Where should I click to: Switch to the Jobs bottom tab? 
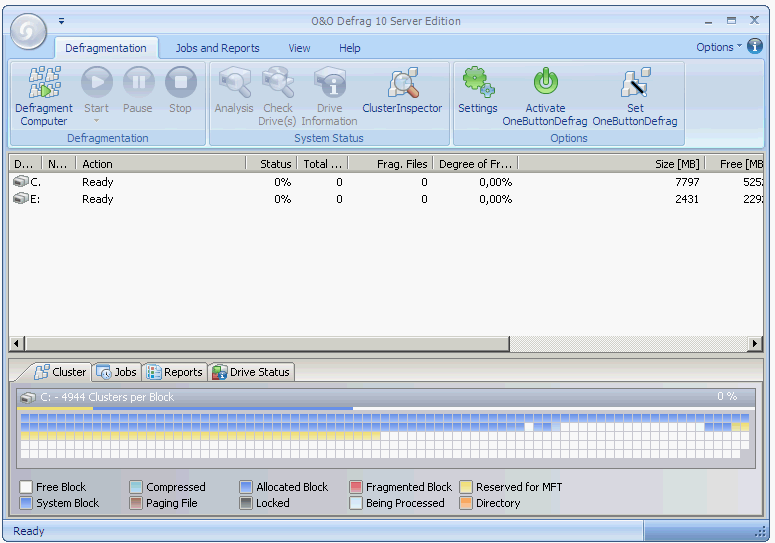(x=117, y=372)
